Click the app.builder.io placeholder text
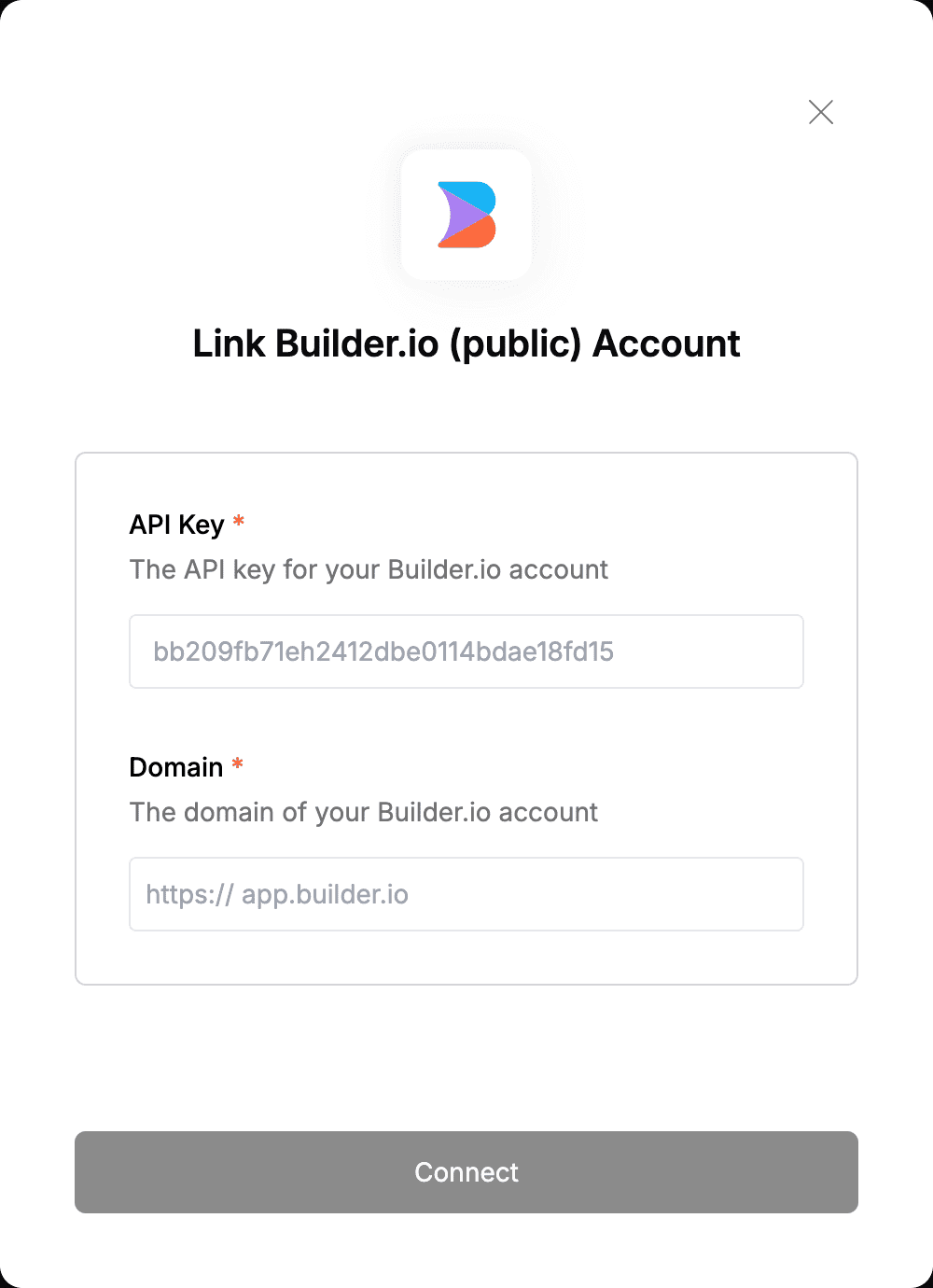933x1288 pixels. pos(325,894)
